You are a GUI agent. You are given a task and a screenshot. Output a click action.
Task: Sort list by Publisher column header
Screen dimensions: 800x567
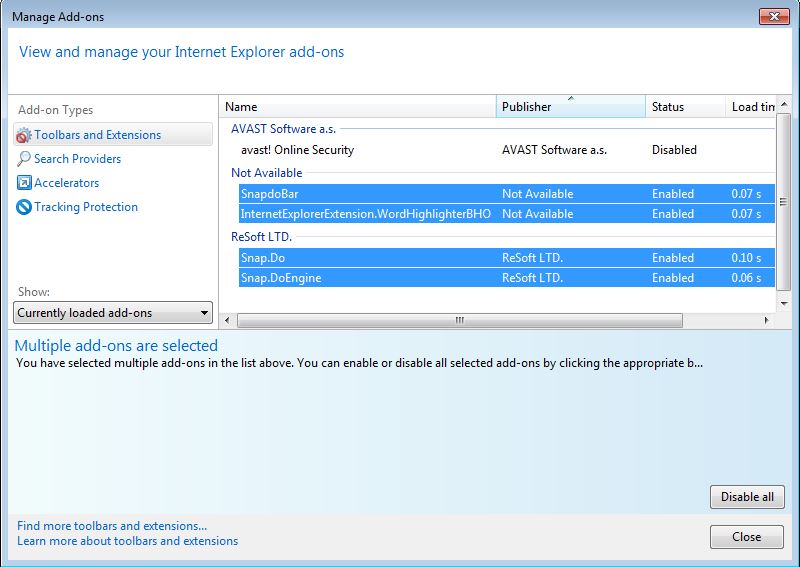pyautogui.click(x=570, y=107)
